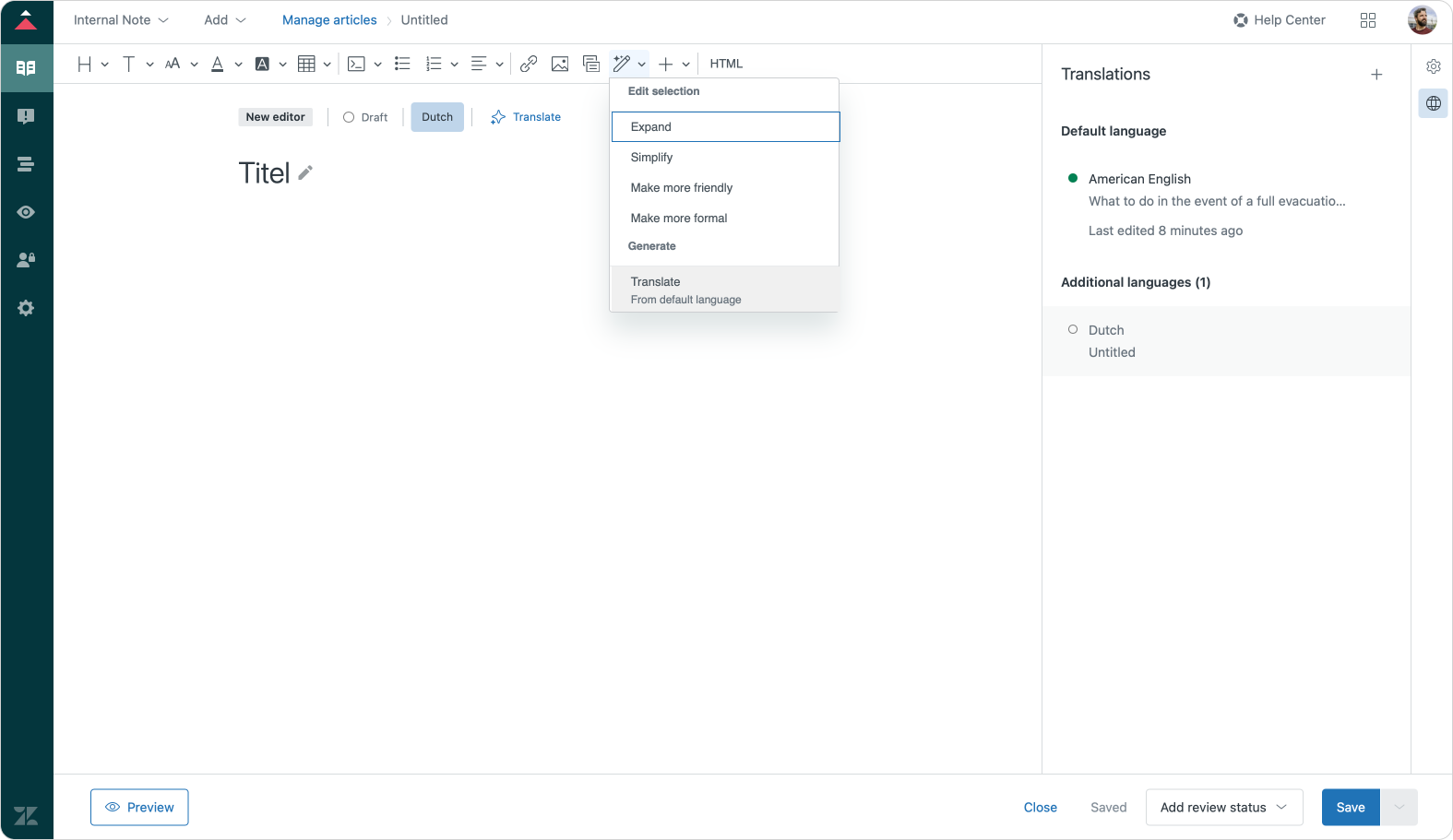Open the Table dropdown arrow

pyautogui.click(x=327, y=65)
